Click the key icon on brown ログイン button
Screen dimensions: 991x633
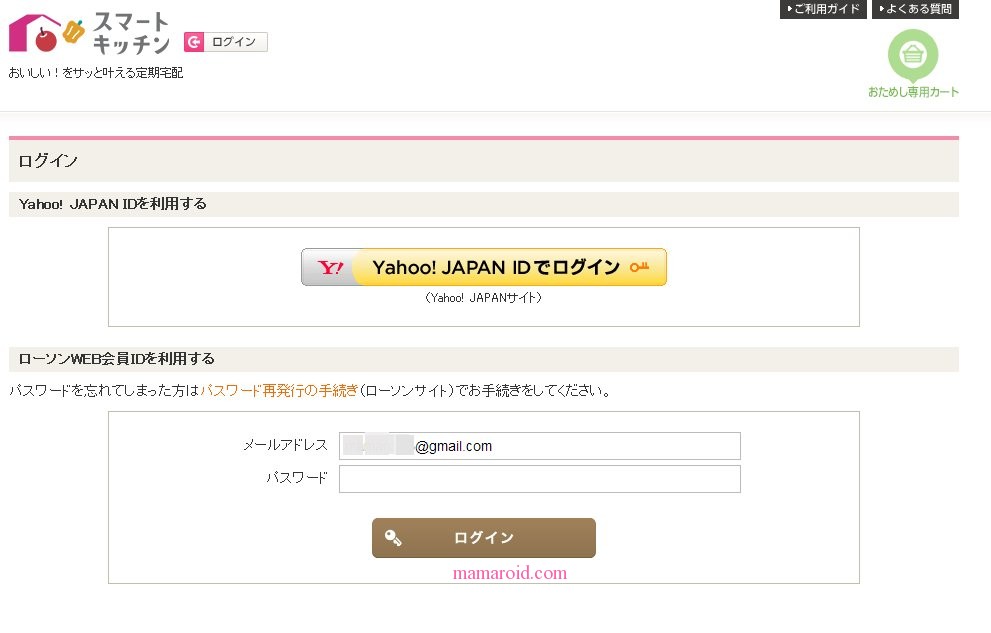coord(392,538)
